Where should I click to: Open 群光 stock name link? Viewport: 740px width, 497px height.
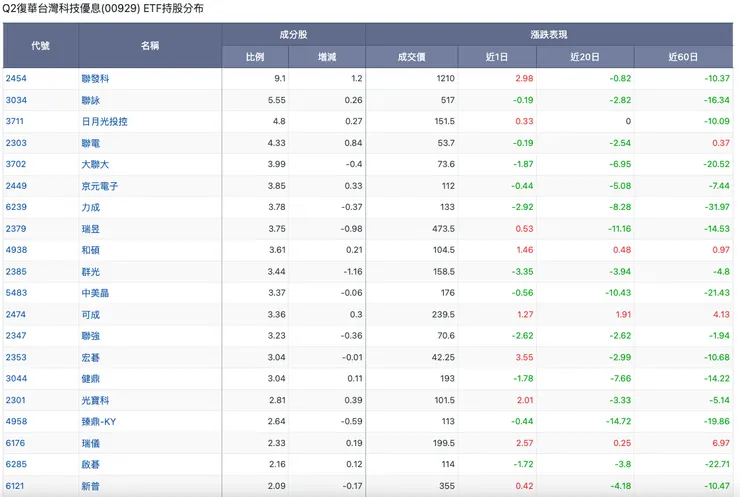(91, 272)
